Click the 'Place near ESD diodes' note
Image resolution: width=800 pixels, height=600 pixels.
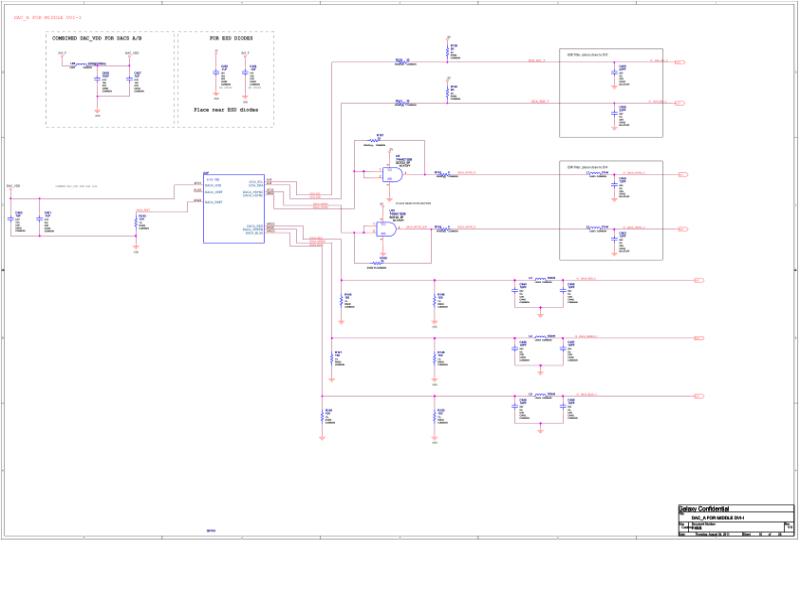coord(226,110)
